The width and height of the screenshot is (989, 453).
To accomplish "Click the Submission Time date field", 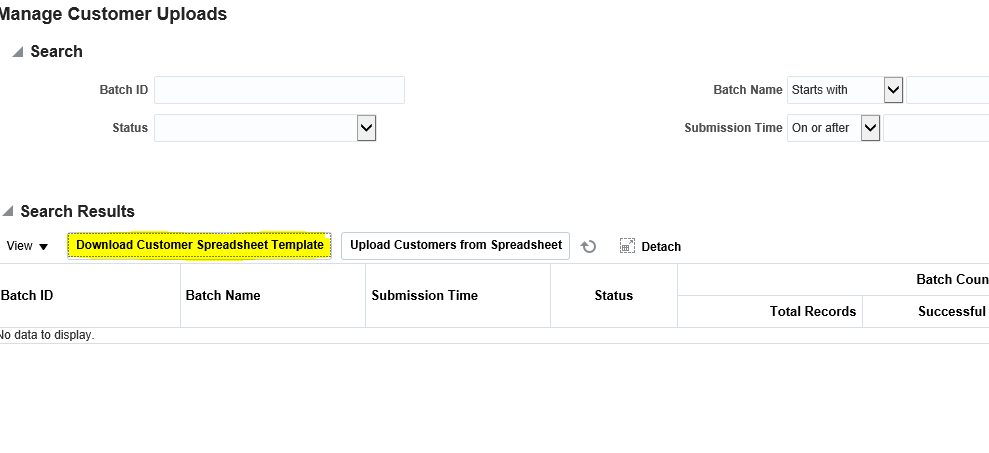I will tap(936, 128).
